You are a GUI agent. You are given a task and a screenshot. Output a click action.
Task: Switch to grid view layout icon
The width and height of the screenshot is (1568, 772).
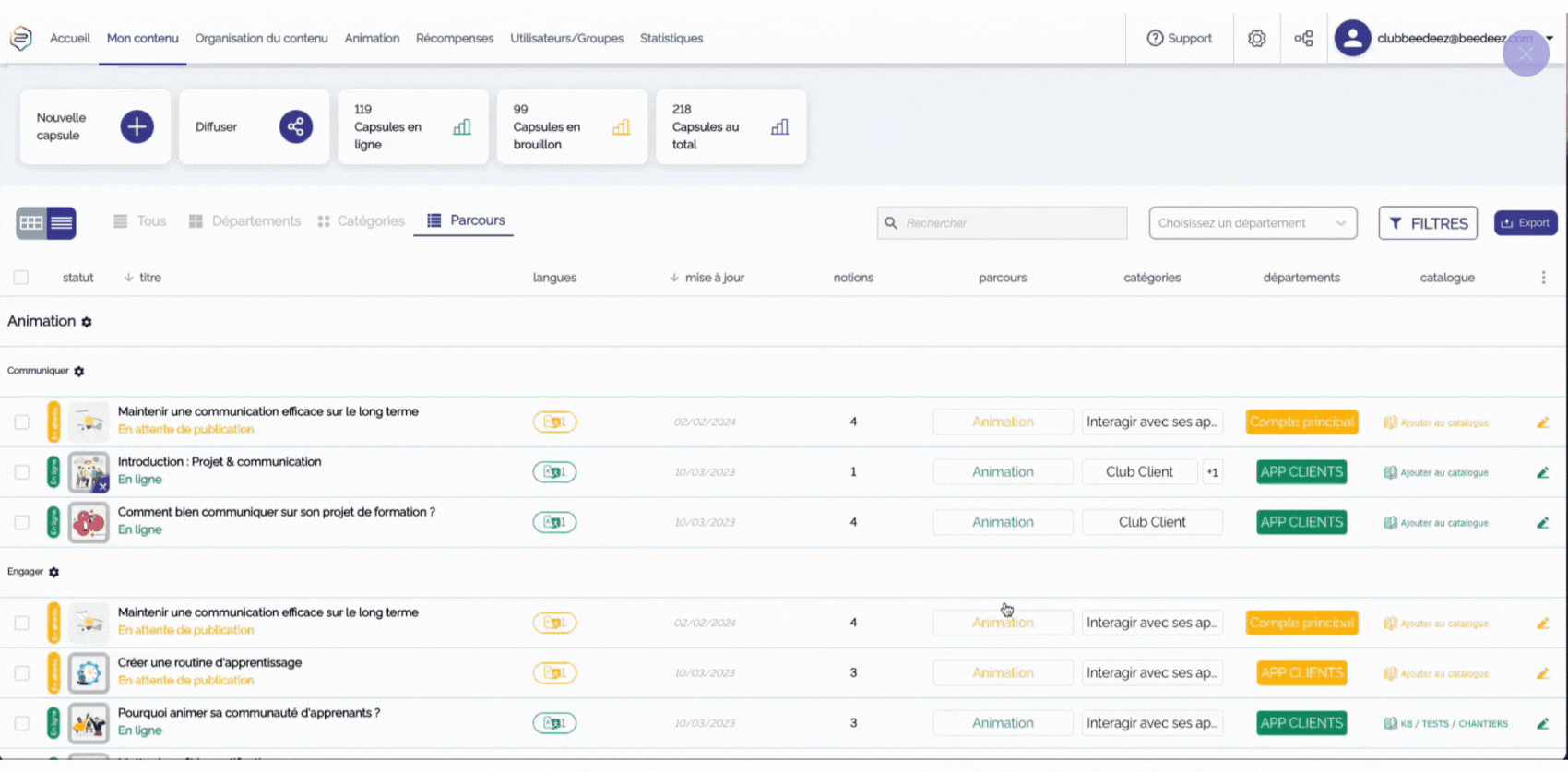31,222
